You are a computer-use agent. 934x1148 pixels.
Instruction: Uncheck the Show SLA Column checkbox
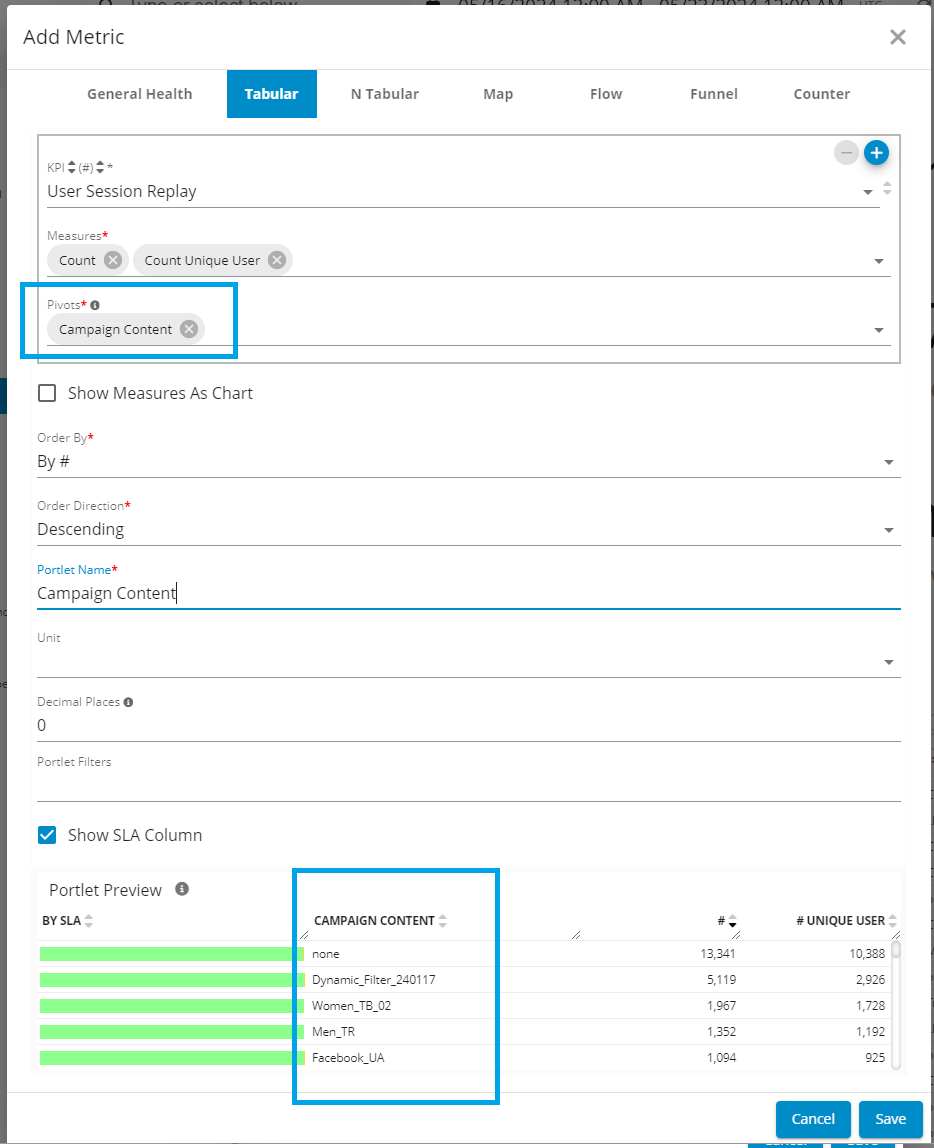pos(47,835)
